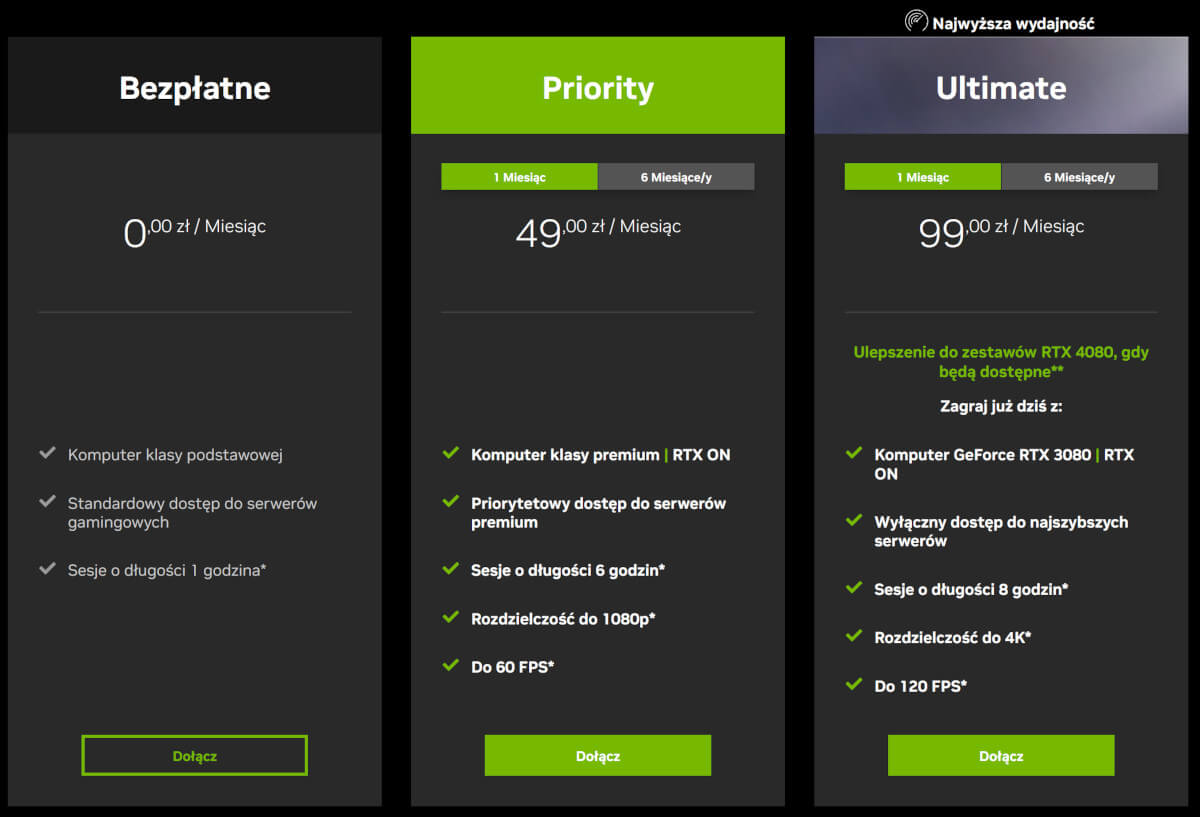1200x817 pixels.
Task: Select 6 Miesiące/y billing for Priority plan
Action: [676, 176]
